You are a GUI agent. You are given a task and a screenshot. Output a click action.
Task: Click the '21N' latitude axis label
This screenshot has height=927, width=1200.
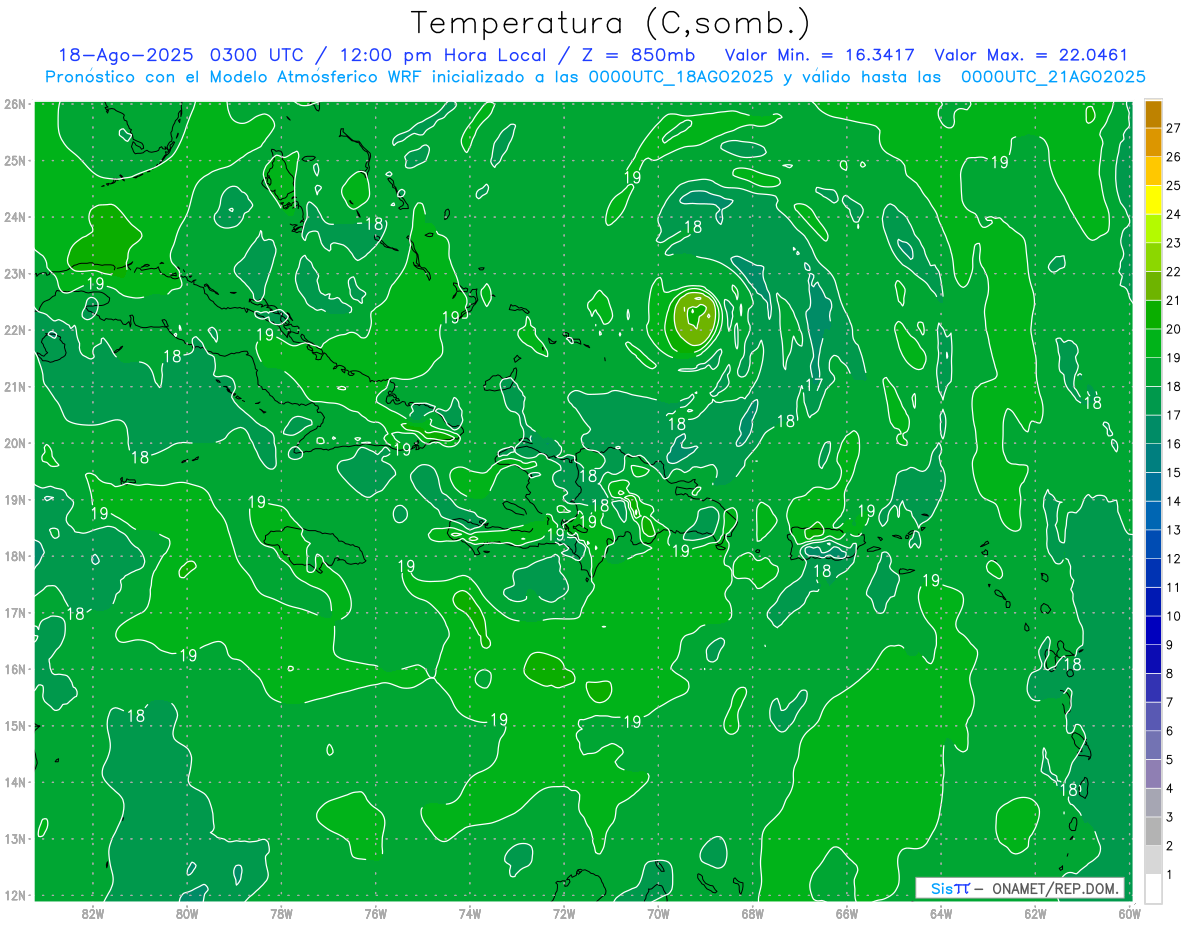pyautogui.click(x=15, y=386)
